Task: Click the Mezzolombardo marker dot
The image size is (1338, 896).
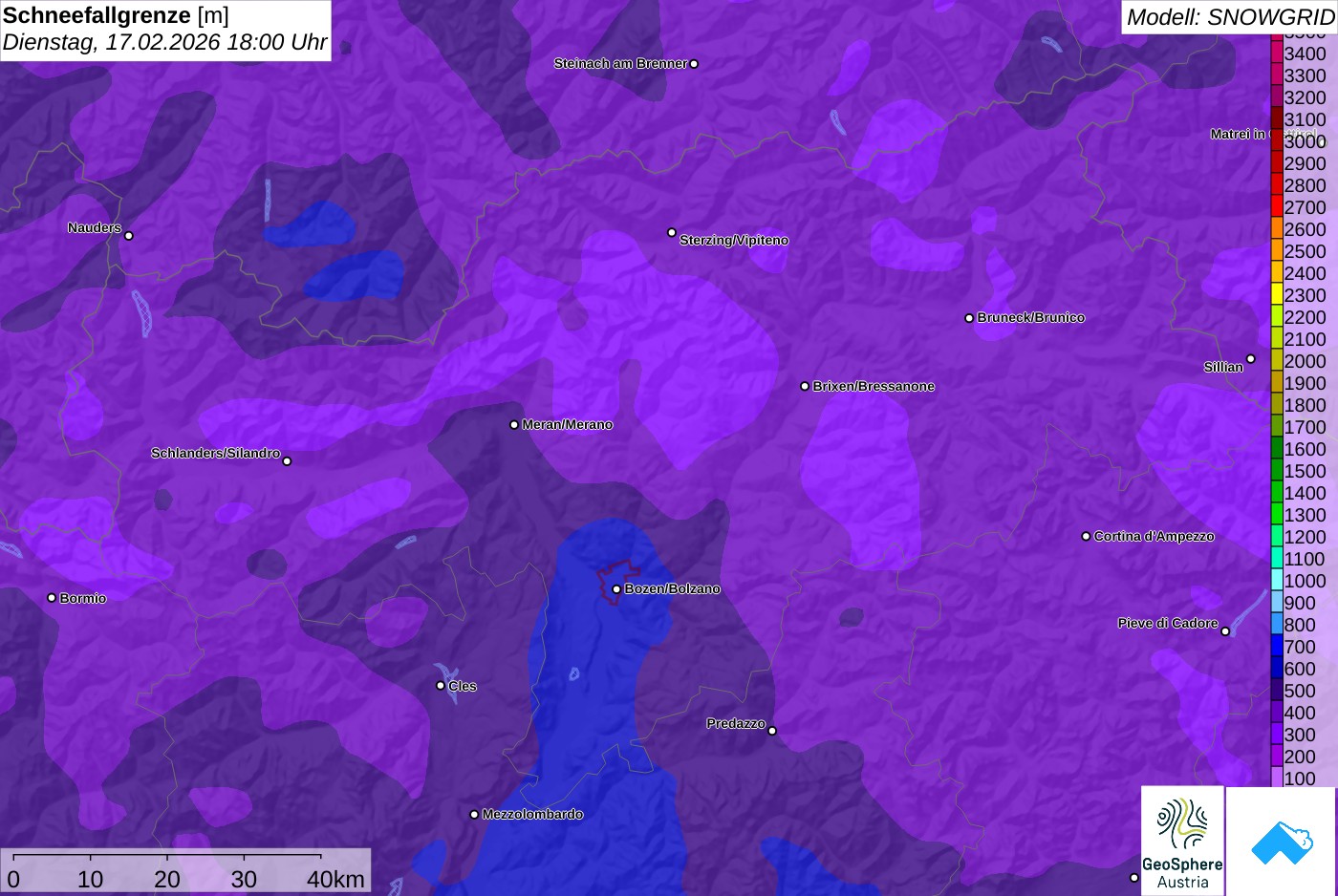Action: click(474, 815)
